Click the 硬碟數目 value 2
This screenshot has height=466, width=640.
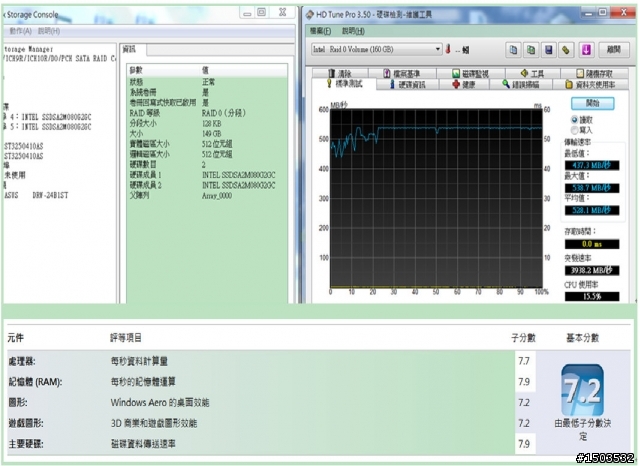point(204,164)
